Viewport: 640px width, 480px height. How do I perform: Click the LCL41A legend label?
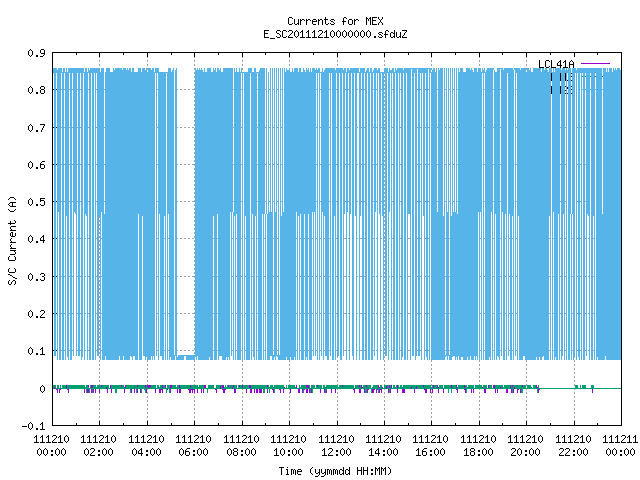pyautogui.click(x=556, y=64)
